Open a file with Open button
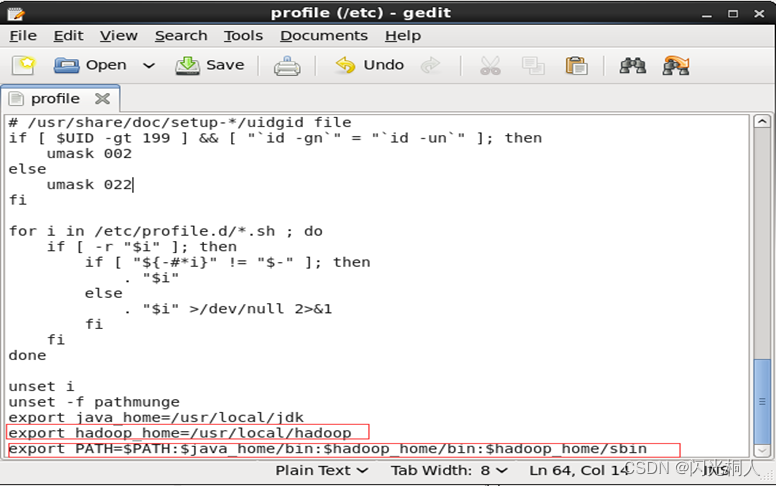 (x=90, y=65)
